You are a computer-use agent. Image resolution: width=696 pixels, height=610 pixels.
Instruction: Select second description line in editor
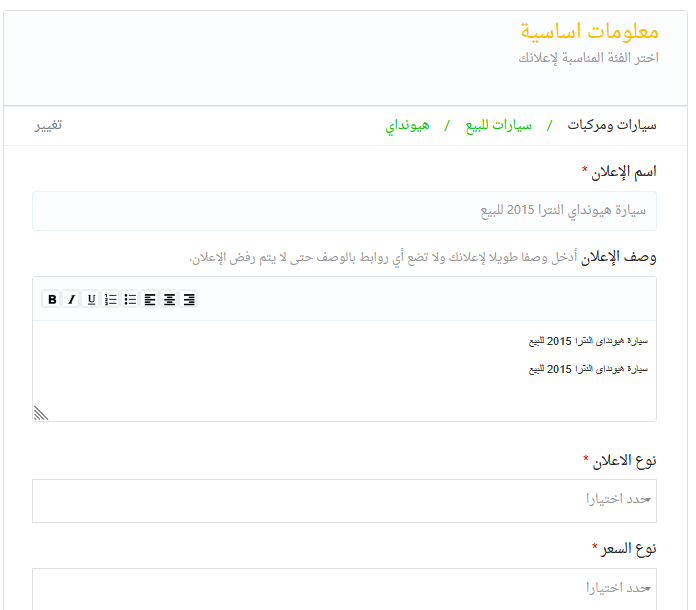coord(588,369)
